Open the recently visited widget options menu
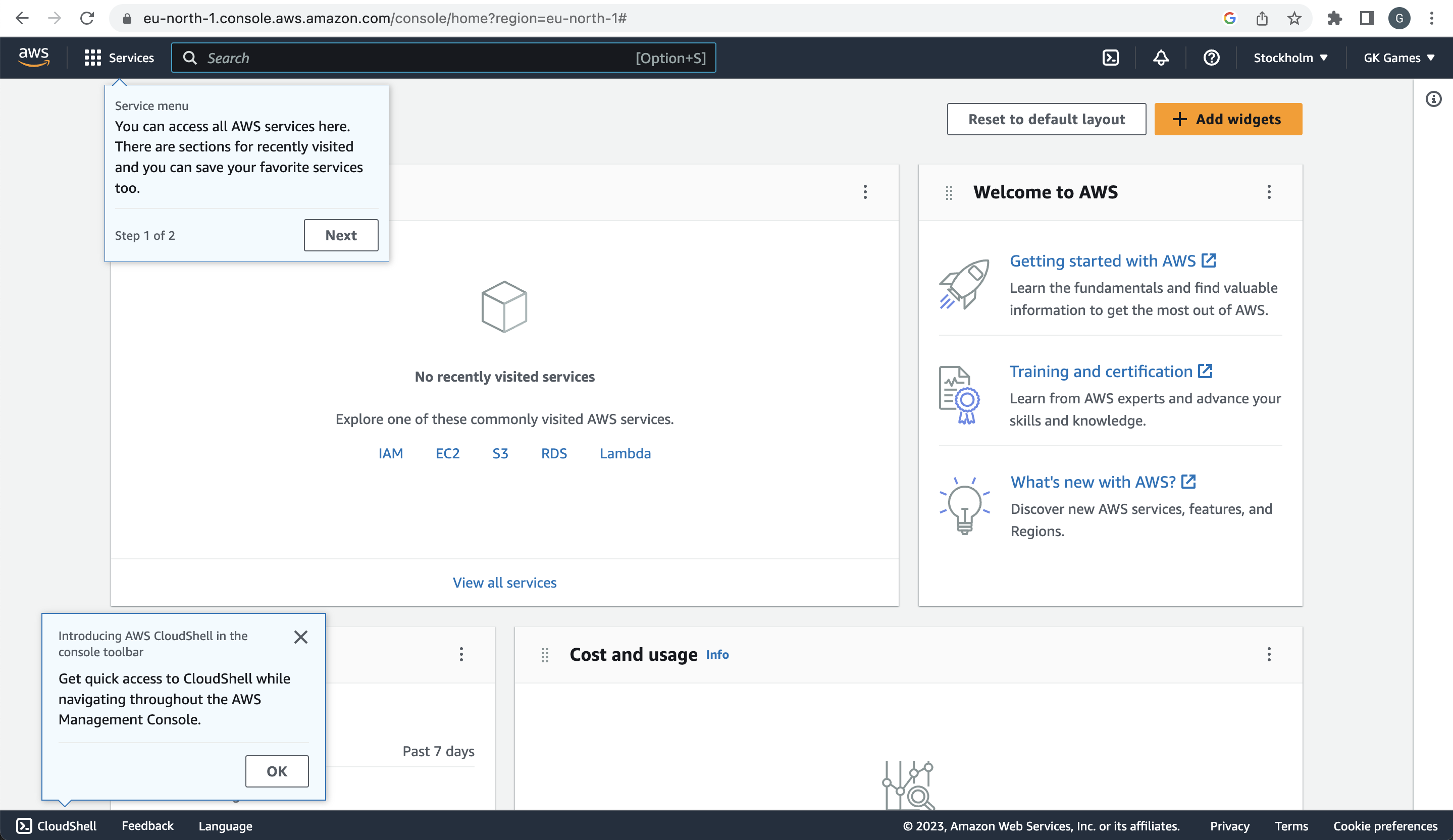The width and height of the screenshot is (1453, 840). tap(865, 192)
